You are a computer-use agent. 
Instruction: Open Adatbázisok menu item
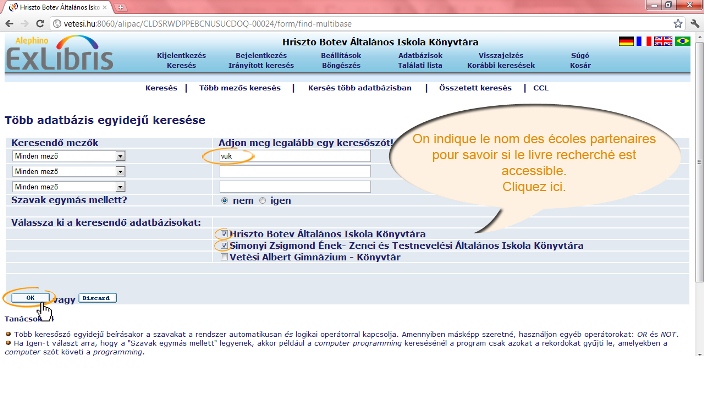[x=420, y=55]
